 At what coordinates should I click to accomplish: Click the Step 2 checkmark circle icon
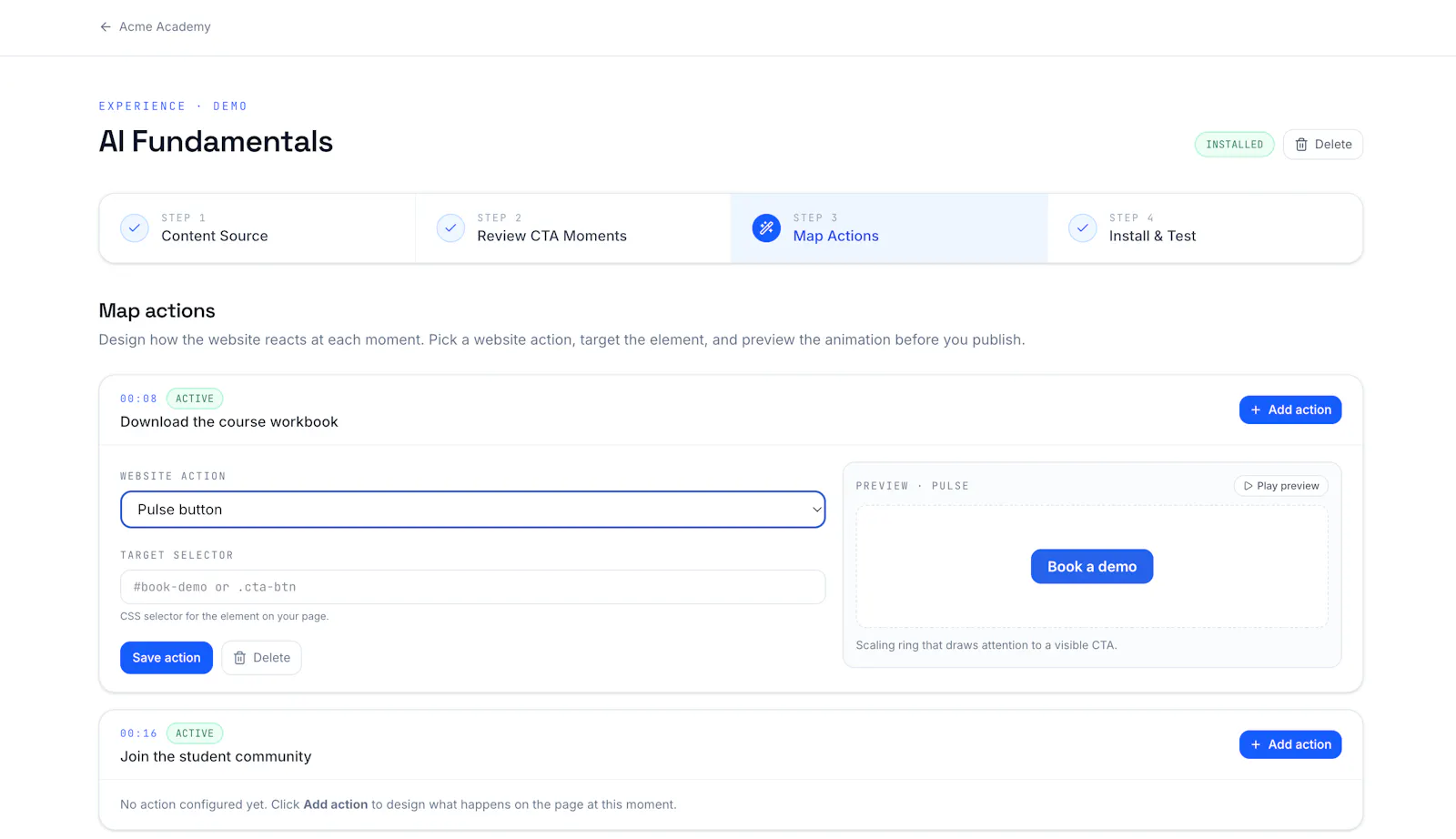(450, 228)
